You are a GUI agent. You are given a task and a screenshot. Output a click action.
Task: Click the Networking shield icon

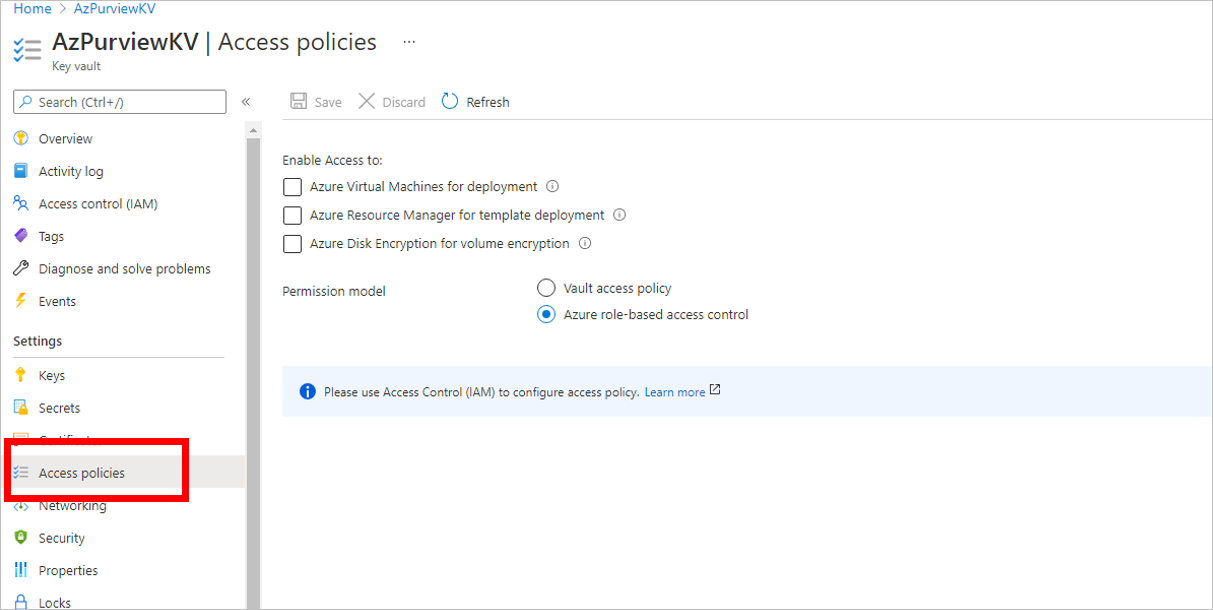pyautogui.click(x=22, y=505)
